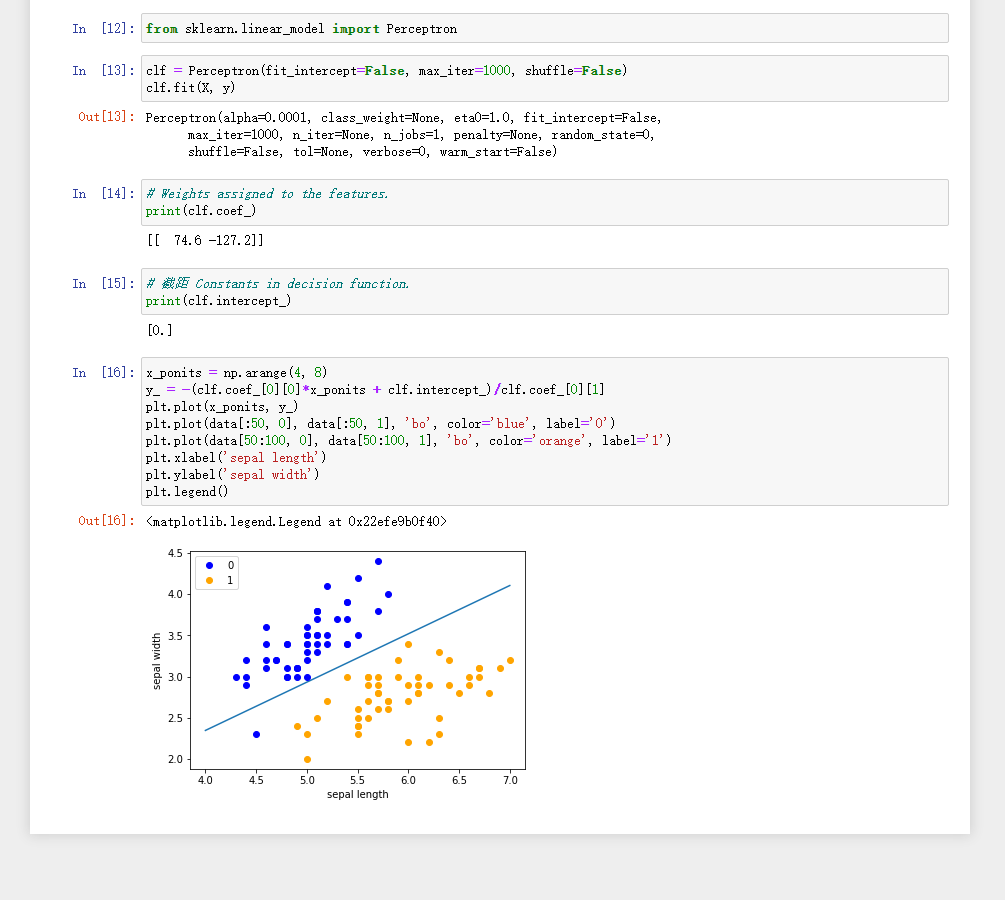1005x900 pixels.
Task: Click the blue legend marker for class 0
Action: (x=209, y=566)
